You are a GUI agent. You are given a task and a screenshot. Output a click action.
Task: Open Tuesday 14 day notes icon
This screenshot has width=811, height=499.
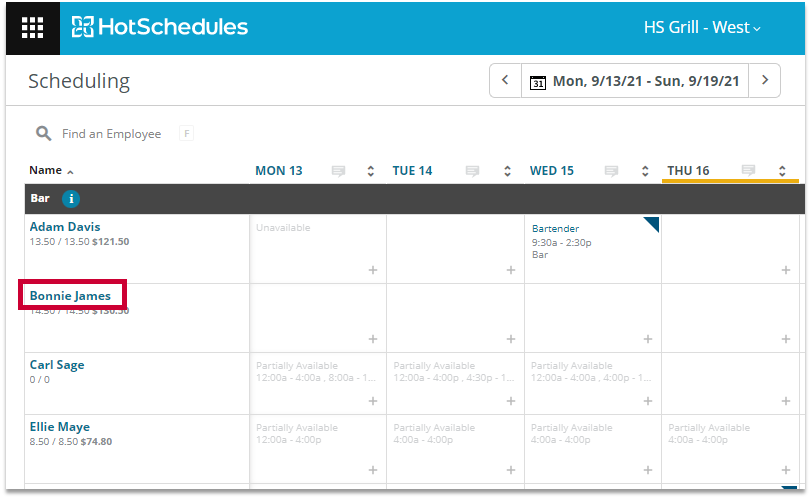tap(472, 171)
